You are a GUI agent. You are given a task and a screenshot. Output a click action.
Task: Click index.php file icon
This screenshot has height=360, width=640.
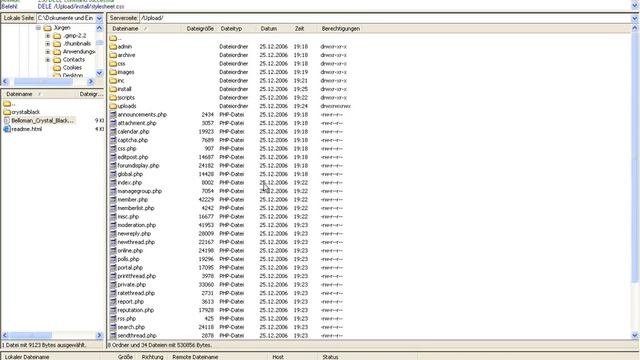(113, 183)
